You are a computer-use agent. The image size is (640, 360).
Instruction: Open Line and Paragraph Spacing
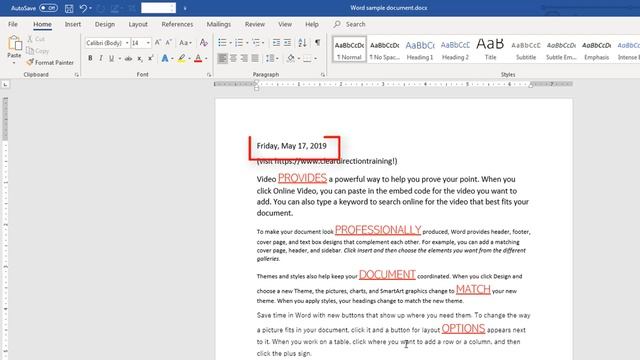(x=270, y=59)
